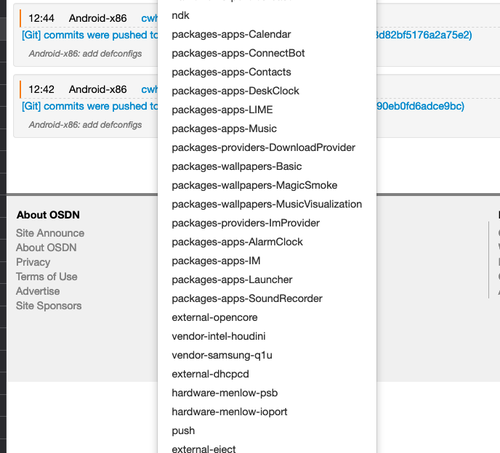
Task: Open Site Announce footer link
Action: click(x=50, y=233)
